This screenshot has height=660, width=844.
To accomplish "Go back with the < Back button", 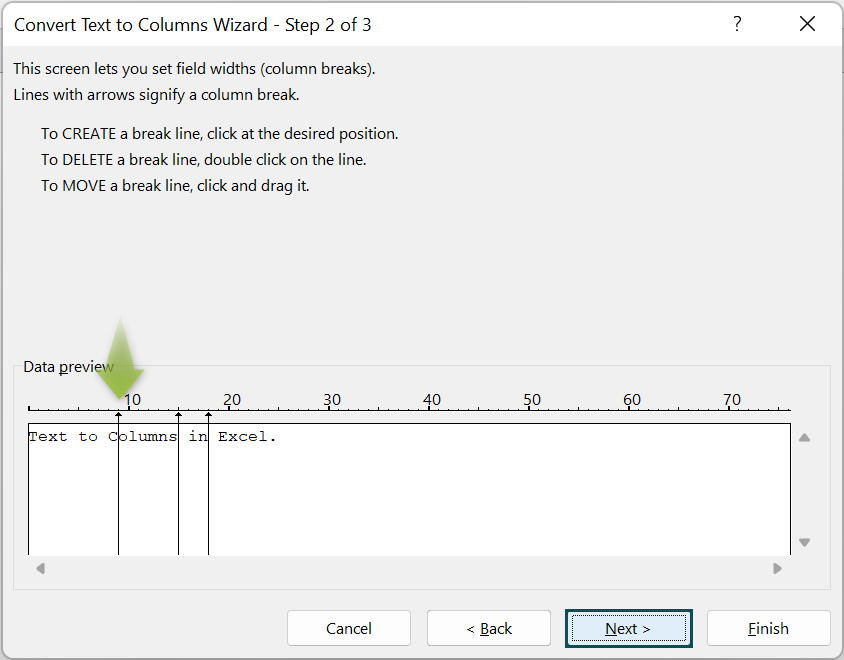I will click(x=489, y=628).
